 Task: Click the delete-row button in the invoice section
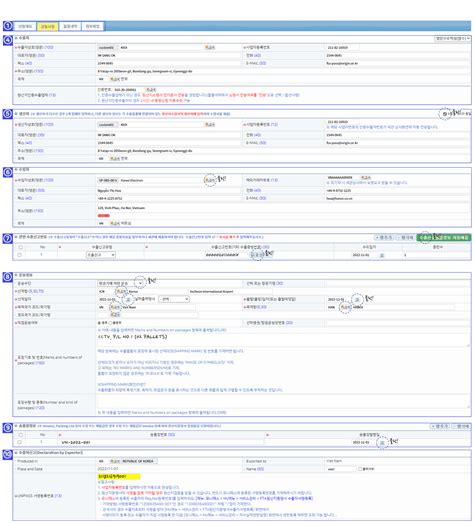click(x=461, y=426)
